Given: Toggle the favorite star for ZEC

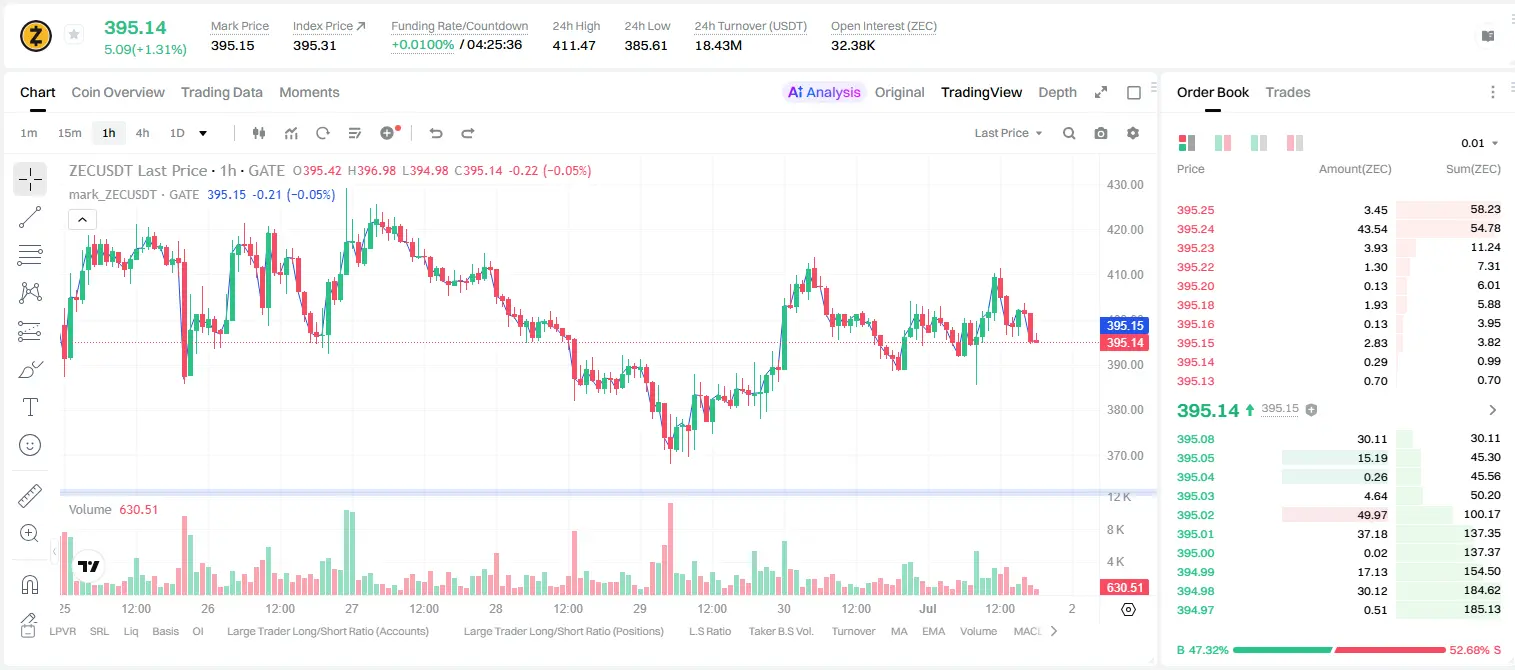Looking at the screenshot, I should point(74,35).
